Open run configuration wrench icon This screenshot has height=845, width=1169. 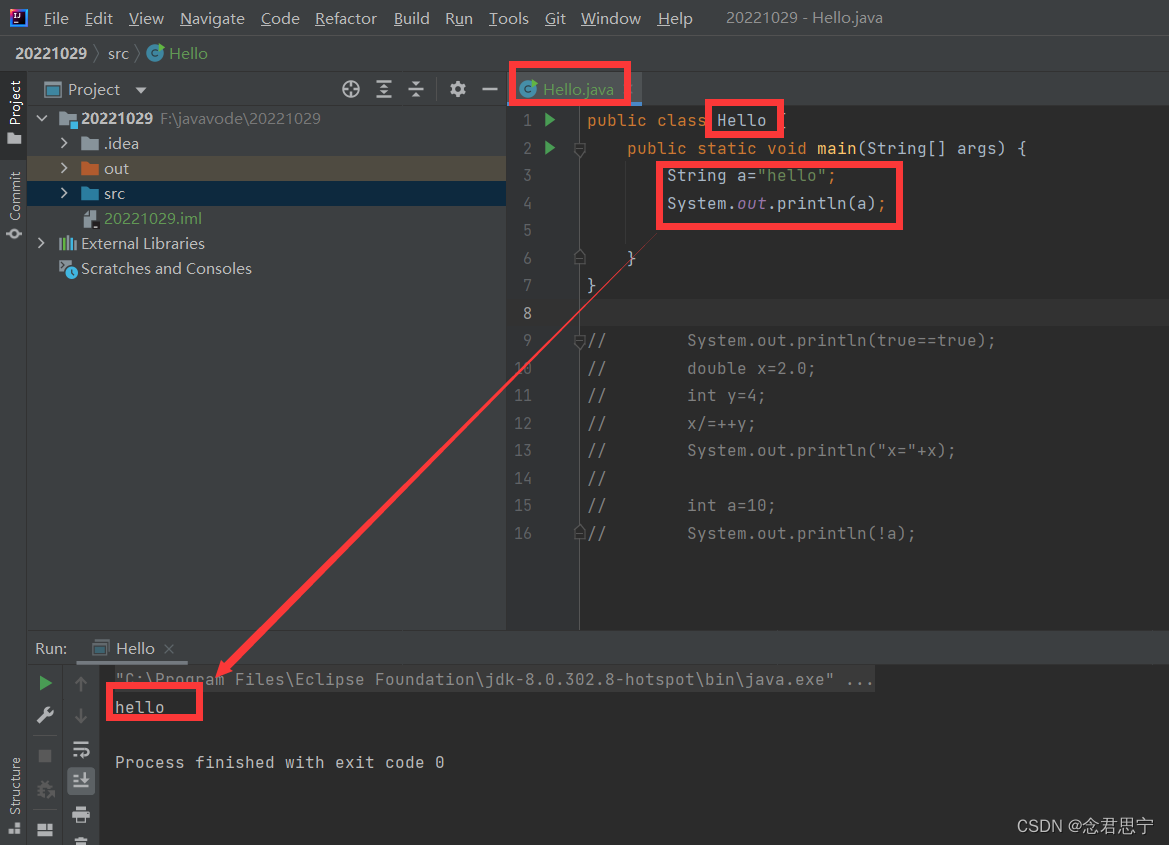tap(45, 715)
